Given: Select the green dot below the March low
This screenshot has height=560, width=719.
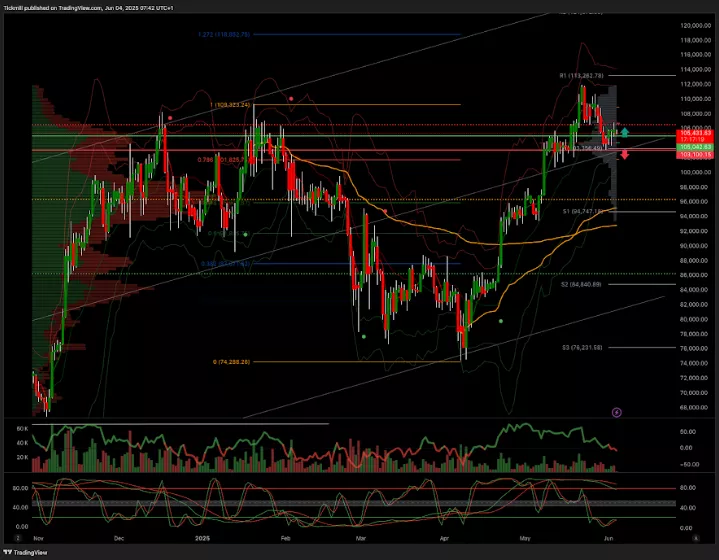Looking at the screenshot, I should click(363, 337).
